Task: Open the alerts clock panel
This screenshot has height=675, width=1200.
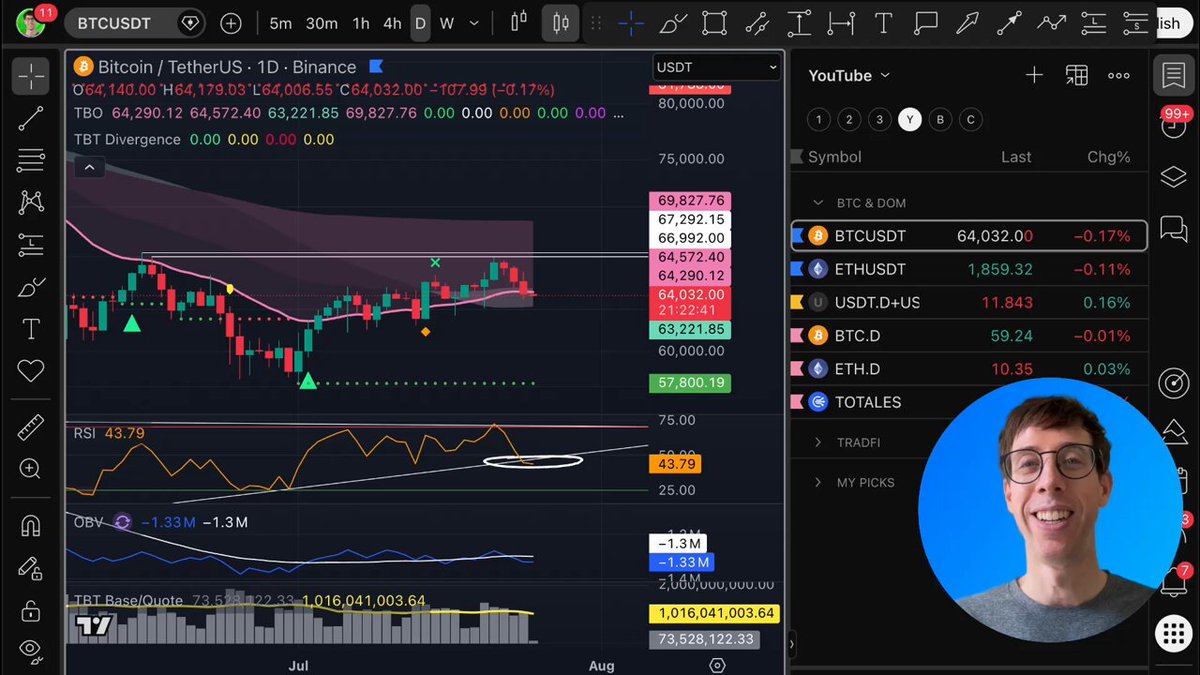Action: click(1173, 125)
